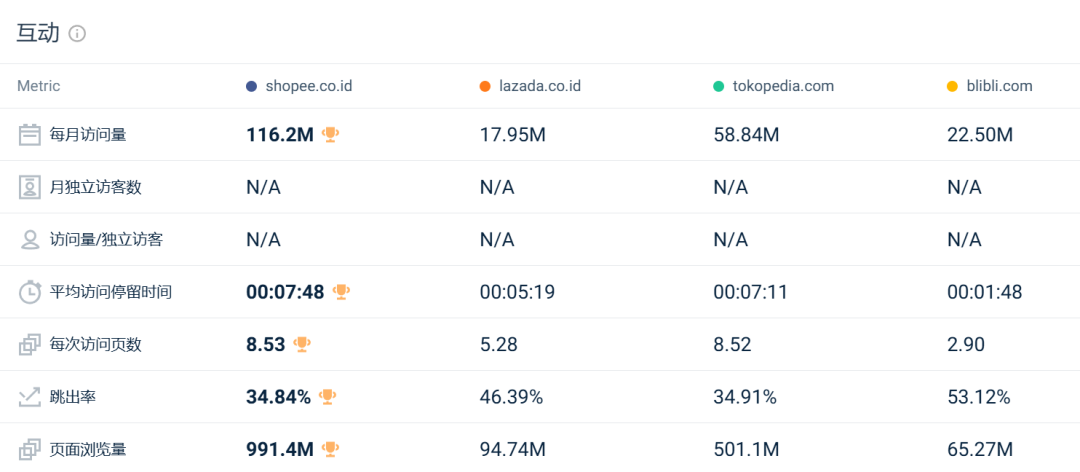The width and height of the screenshot is (1080, 472).
Task: Click N/A under shopee in 月独立访客数 row
Action: [263, 187]
